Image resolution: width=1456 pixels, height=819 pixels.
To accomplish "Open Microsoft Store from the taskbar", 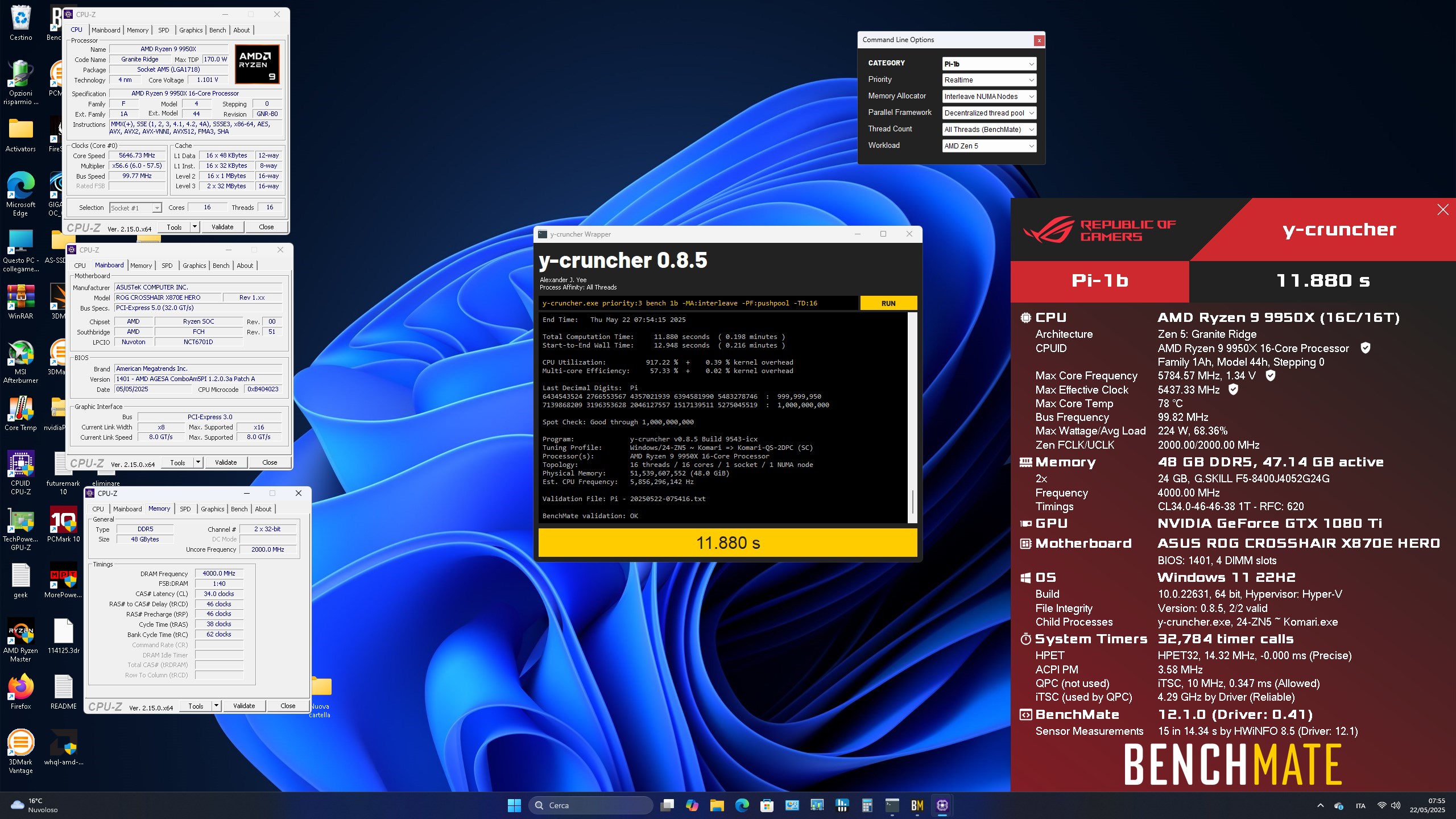I will tap(767, 805).
